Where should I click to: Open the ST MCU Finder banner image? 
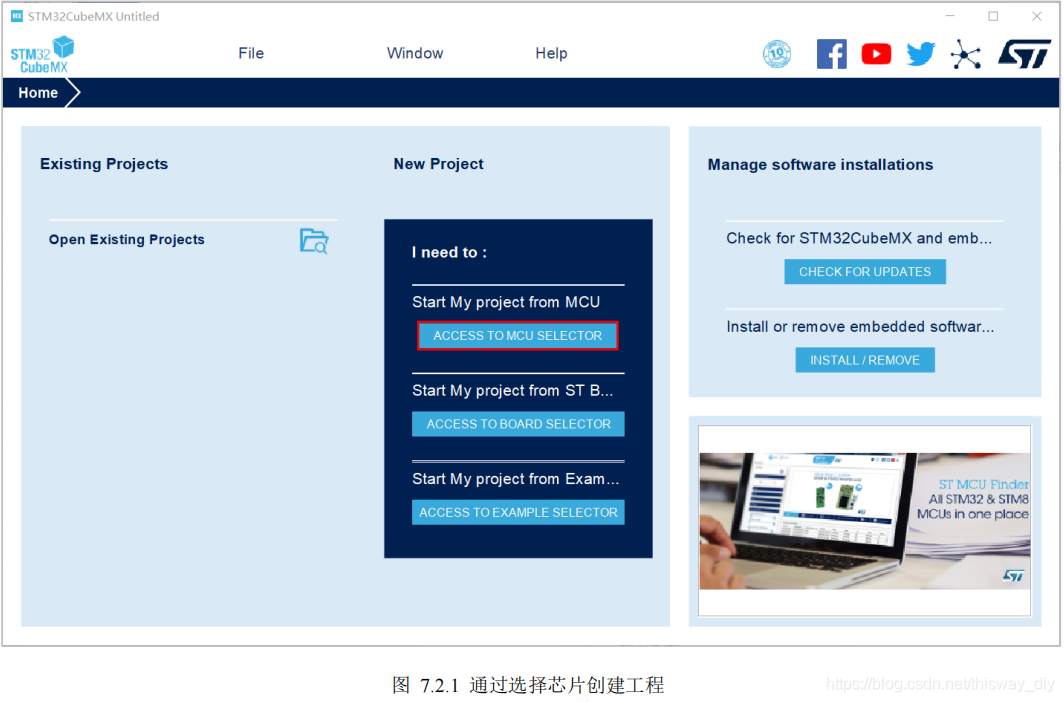pos(864,521)
